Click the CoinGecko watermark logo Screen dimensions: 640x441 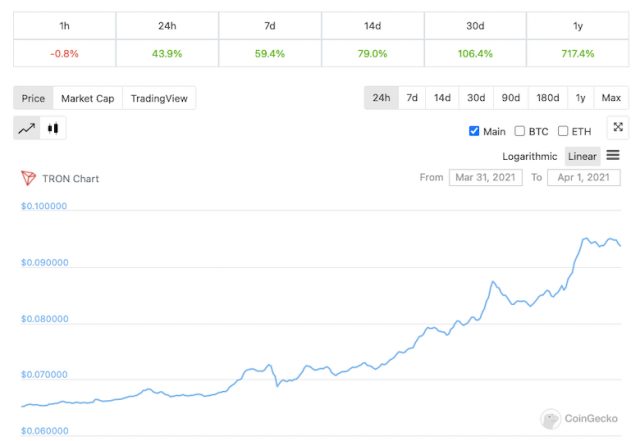[550, 419]
